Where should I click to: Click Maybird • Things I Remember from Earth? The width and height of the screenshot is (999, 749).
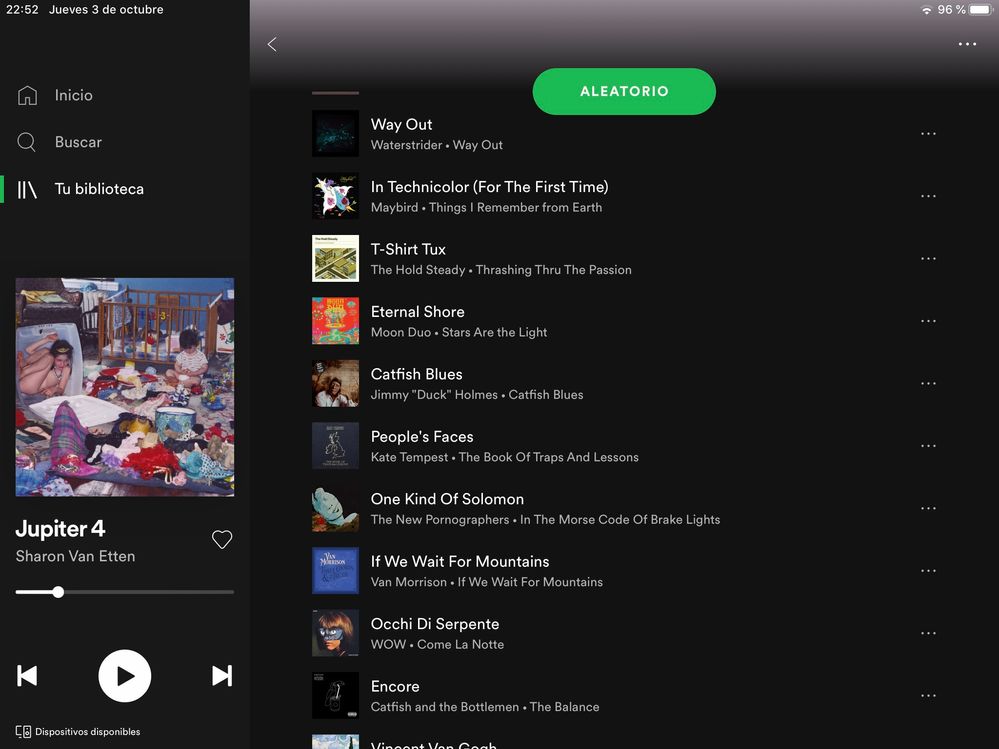pyautogui.click(x=486, y=208)
